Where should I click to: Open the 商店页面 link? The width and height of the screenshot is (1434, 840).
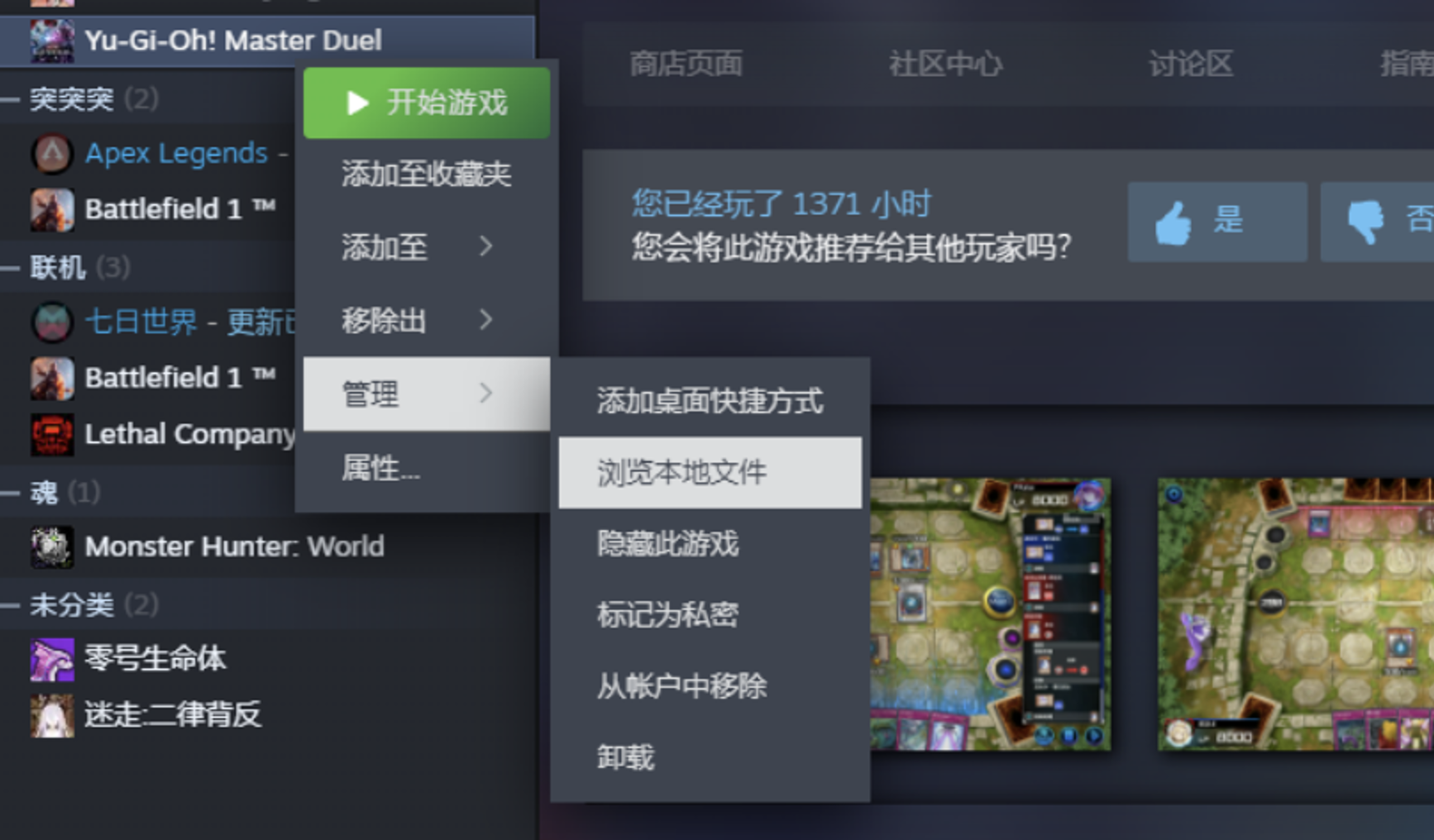[686, 64]
